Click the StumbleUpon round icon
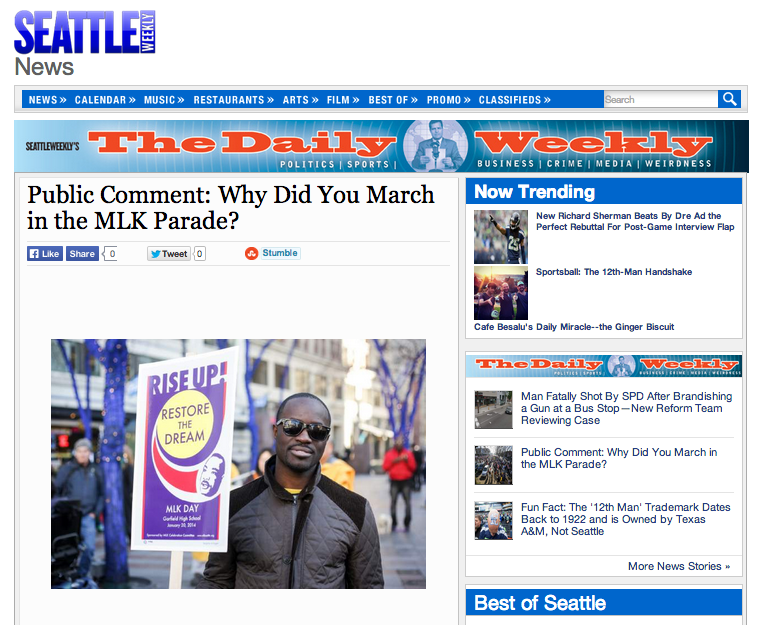The height and width of the screenshot is (625, 762). (x=251, y=253)
